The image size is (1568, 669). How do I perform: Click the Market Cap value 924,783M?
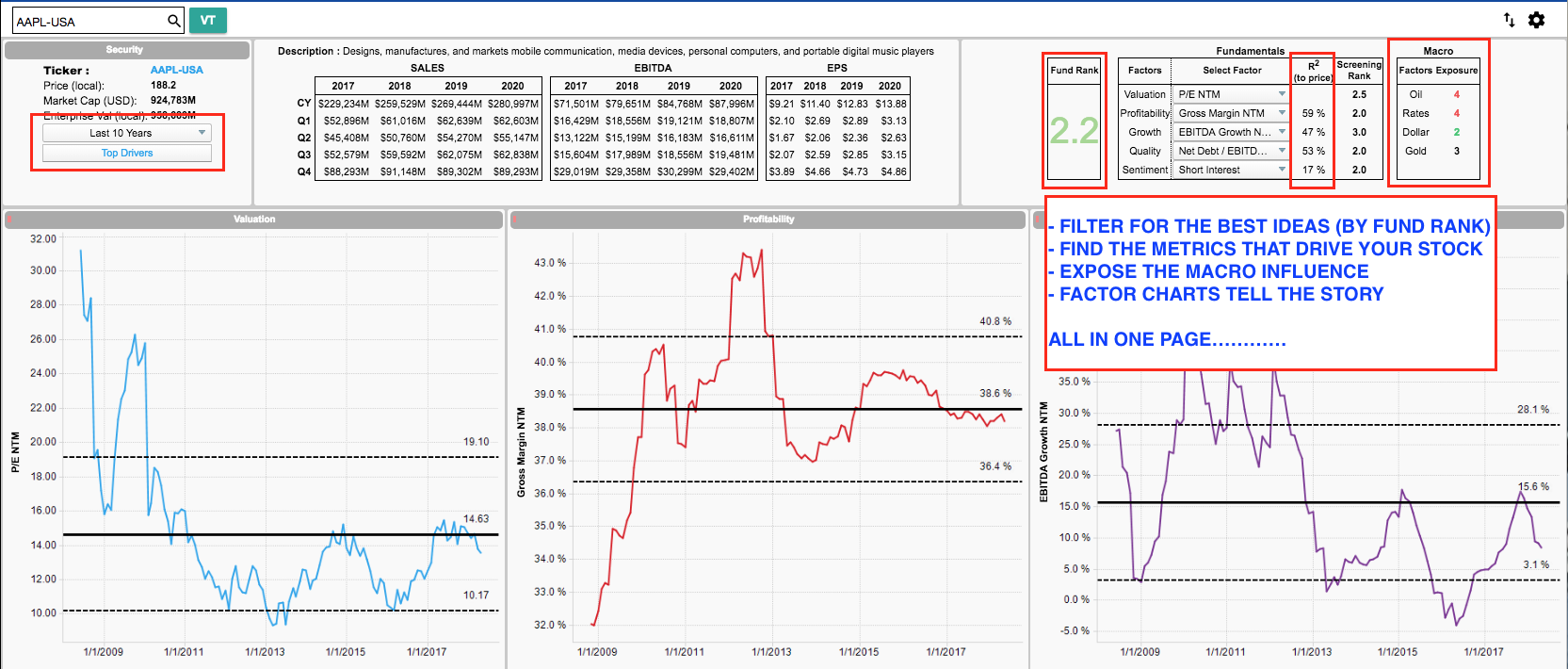coord(173,100)
